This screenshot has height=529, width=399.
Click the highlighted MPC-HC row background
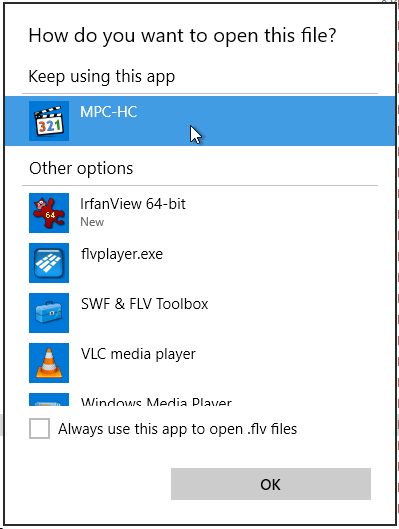(x=200, y=121)
